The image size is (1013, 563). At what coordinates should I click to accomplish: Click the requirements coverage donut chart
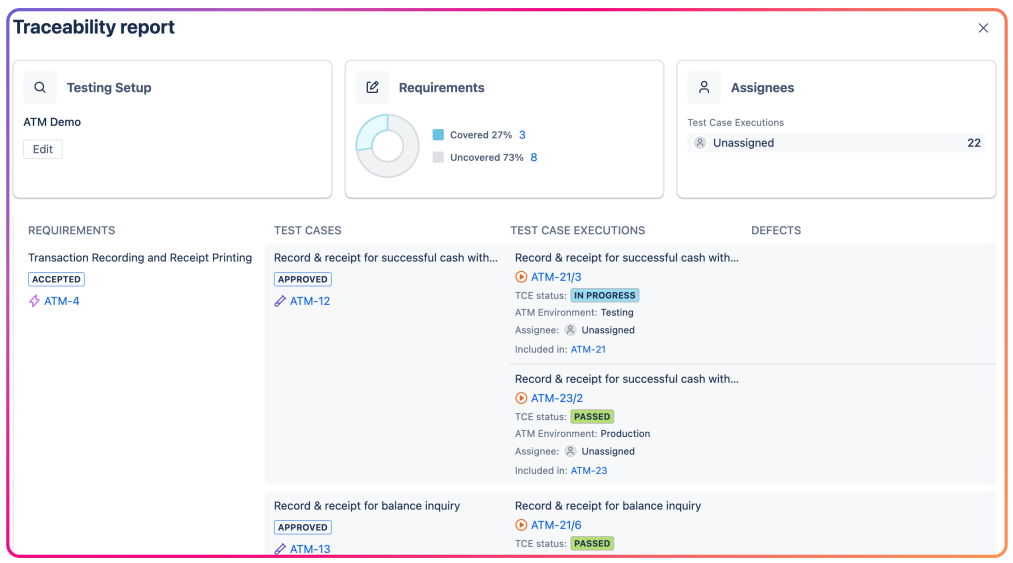388,146
